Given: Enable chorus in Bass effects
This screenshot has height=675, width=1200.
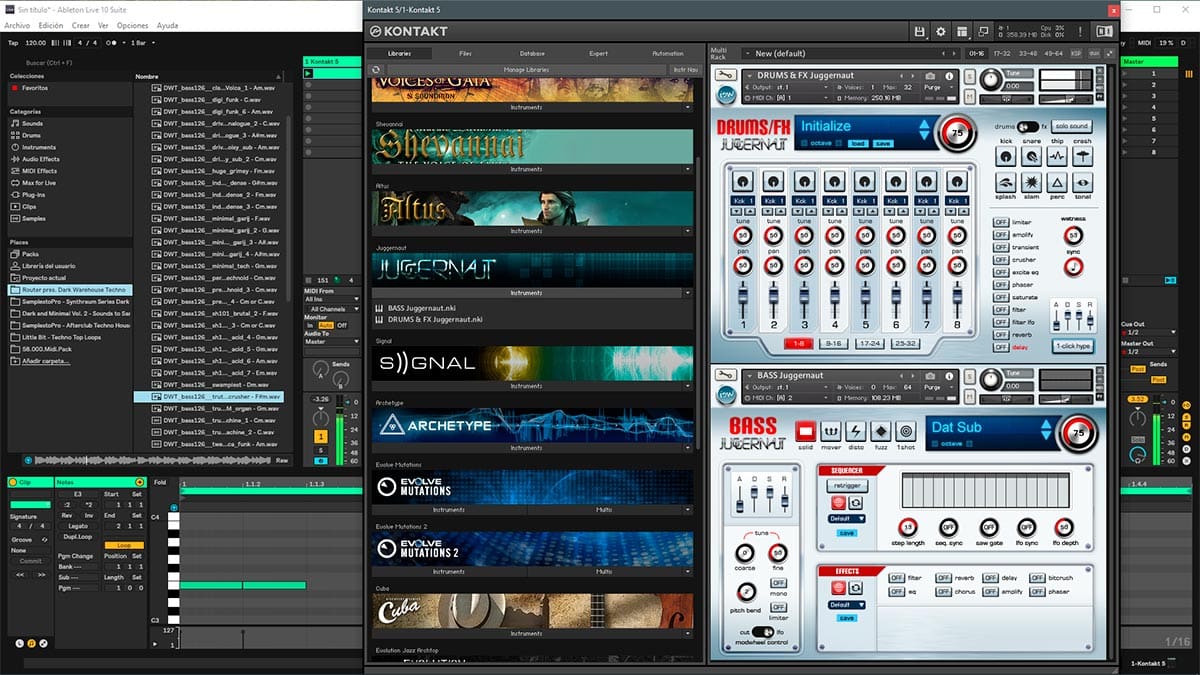Looking at the screenshot, I should coord(943,592).
